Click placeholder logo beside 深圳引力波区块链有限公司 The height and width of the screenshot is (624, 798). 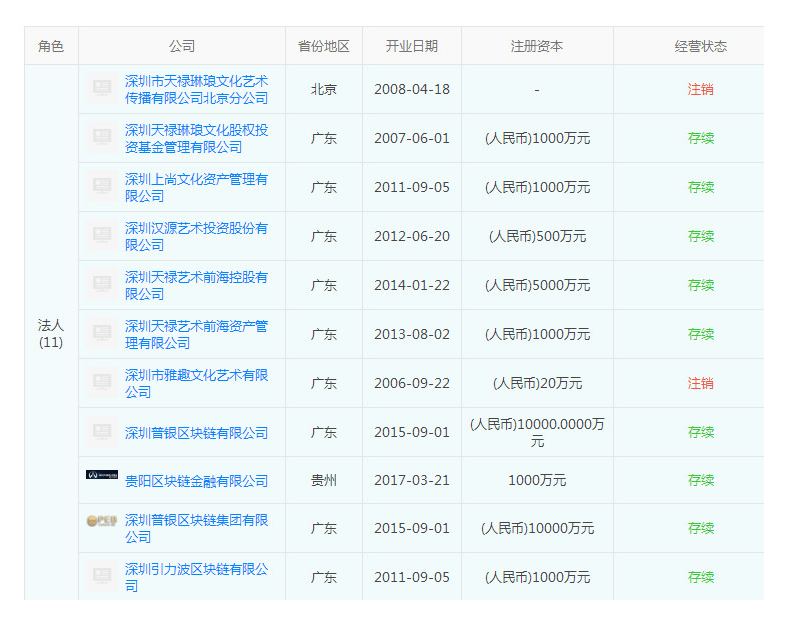(101, 577)
